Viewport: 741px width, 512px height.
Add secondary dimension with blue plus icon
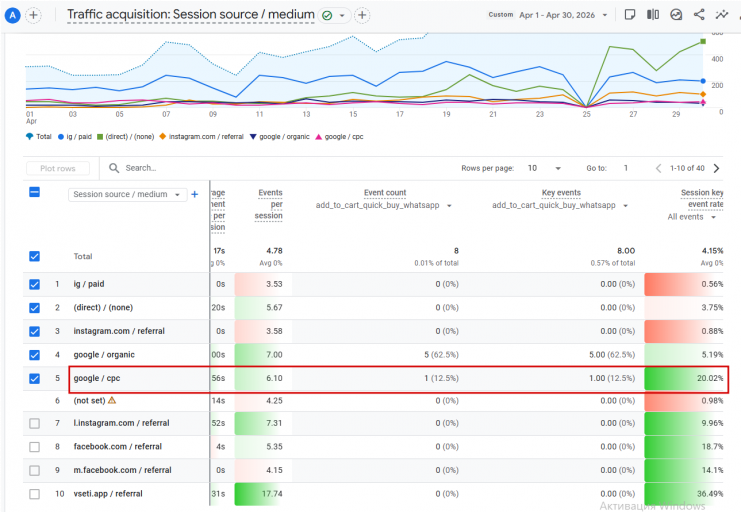point(195,194)
